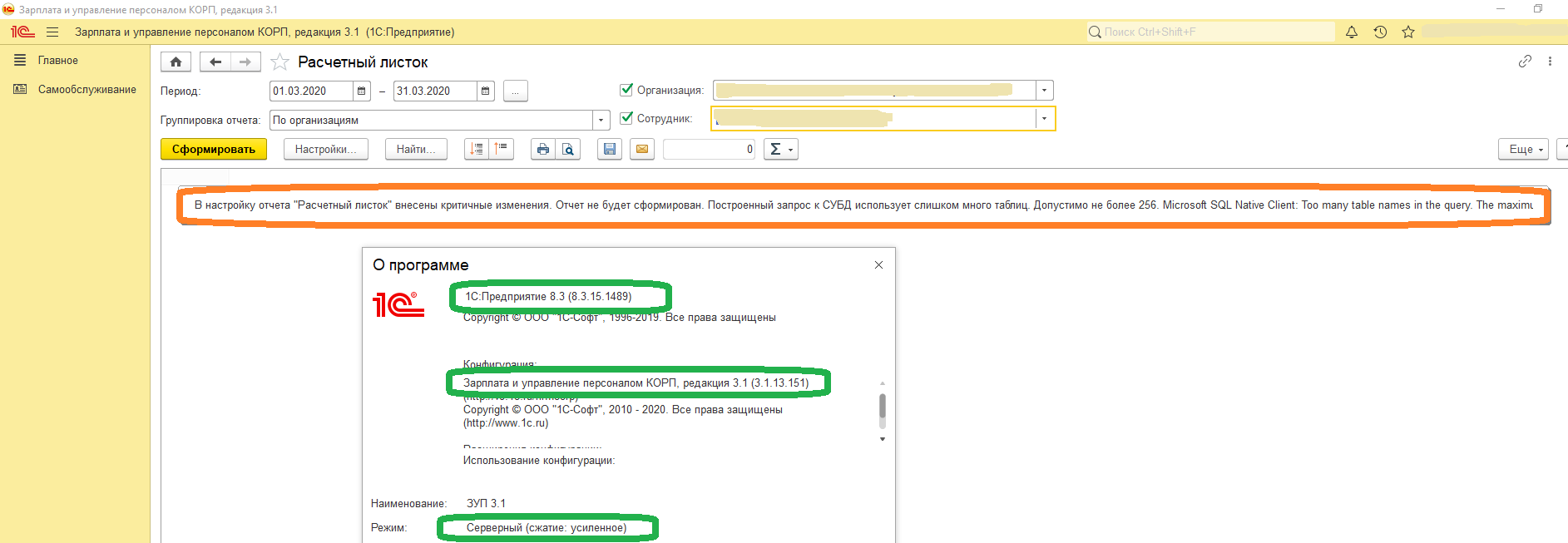This screenshot has height=543, width=1568.
Task: Open the vertical dots options menu
Action: (x=1550, y=61)
